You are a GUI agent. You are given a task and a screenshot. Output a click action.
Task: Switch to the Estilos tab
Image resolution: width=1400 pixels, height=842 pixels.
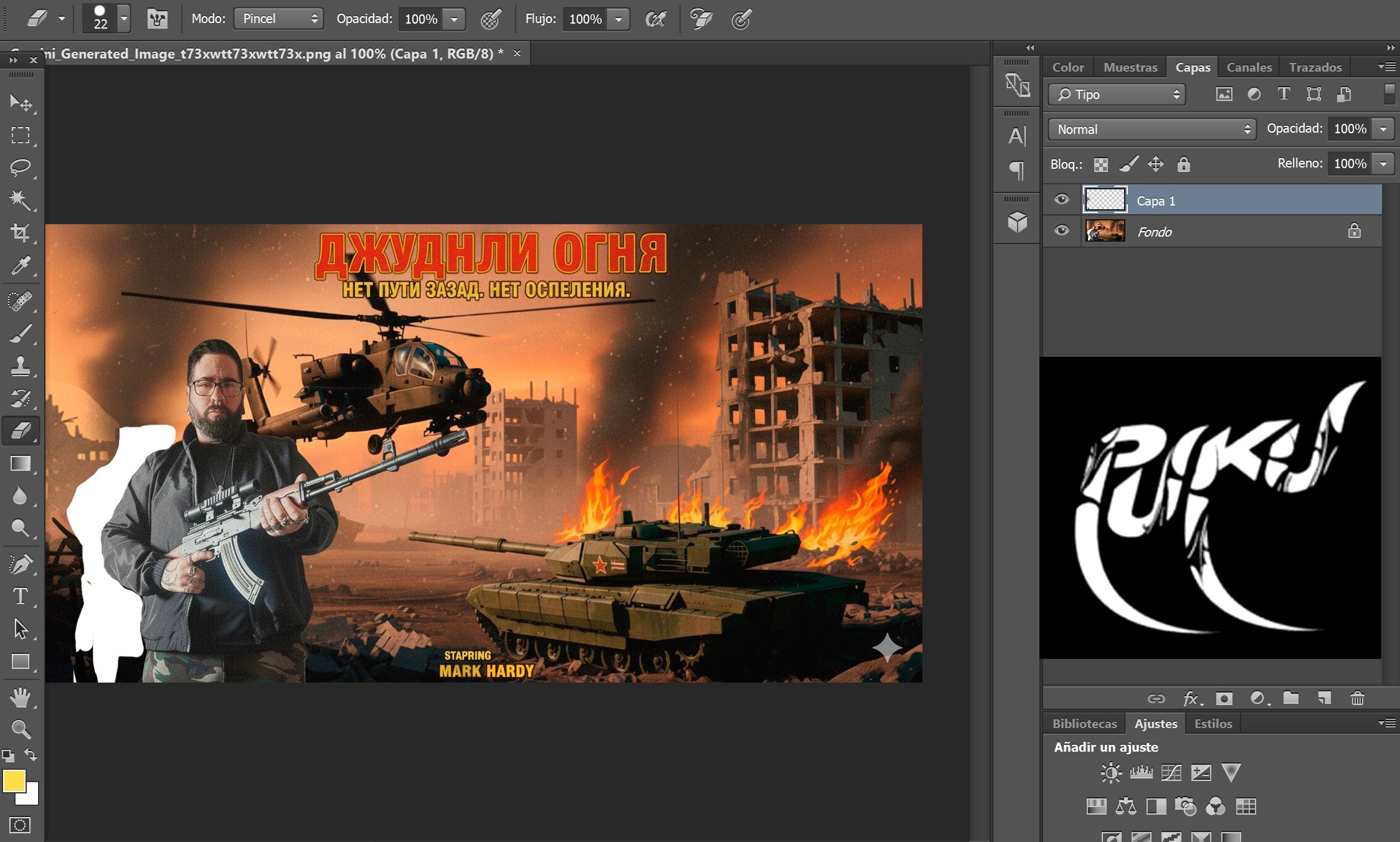1213,724
